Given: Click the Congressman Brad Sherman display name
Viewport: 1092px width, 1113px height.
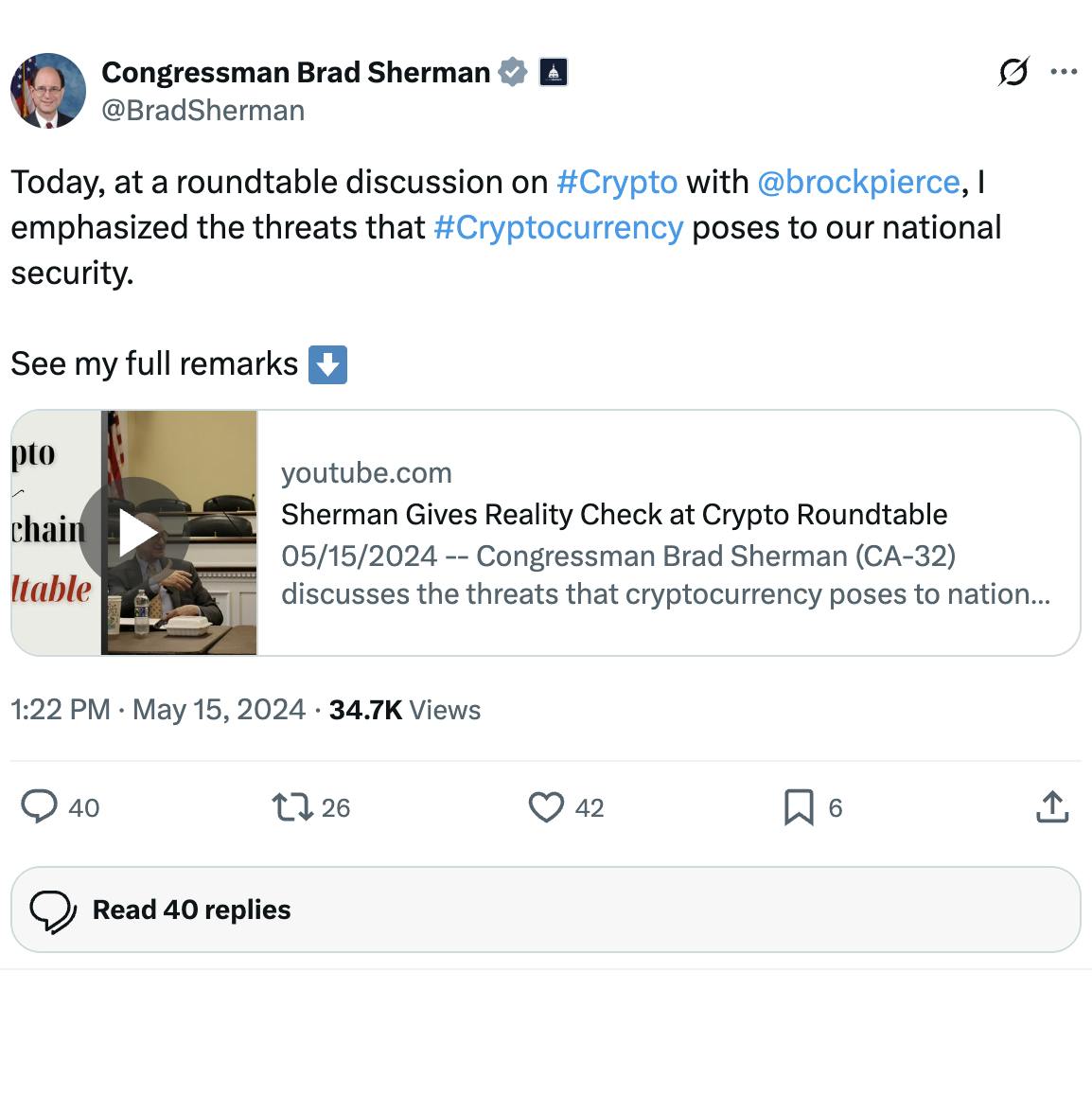Looking at the screenshot, I should click(295, 72).
